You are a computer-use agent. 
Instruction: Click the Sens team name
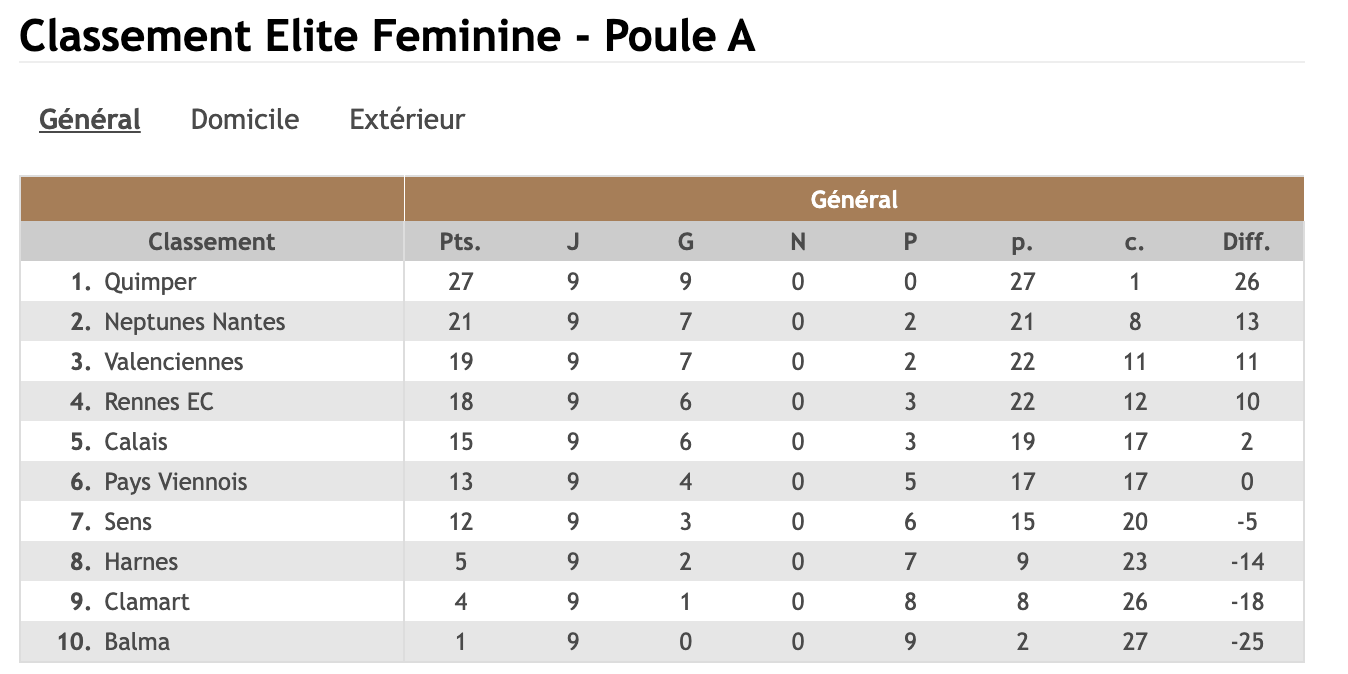(128, 522)
